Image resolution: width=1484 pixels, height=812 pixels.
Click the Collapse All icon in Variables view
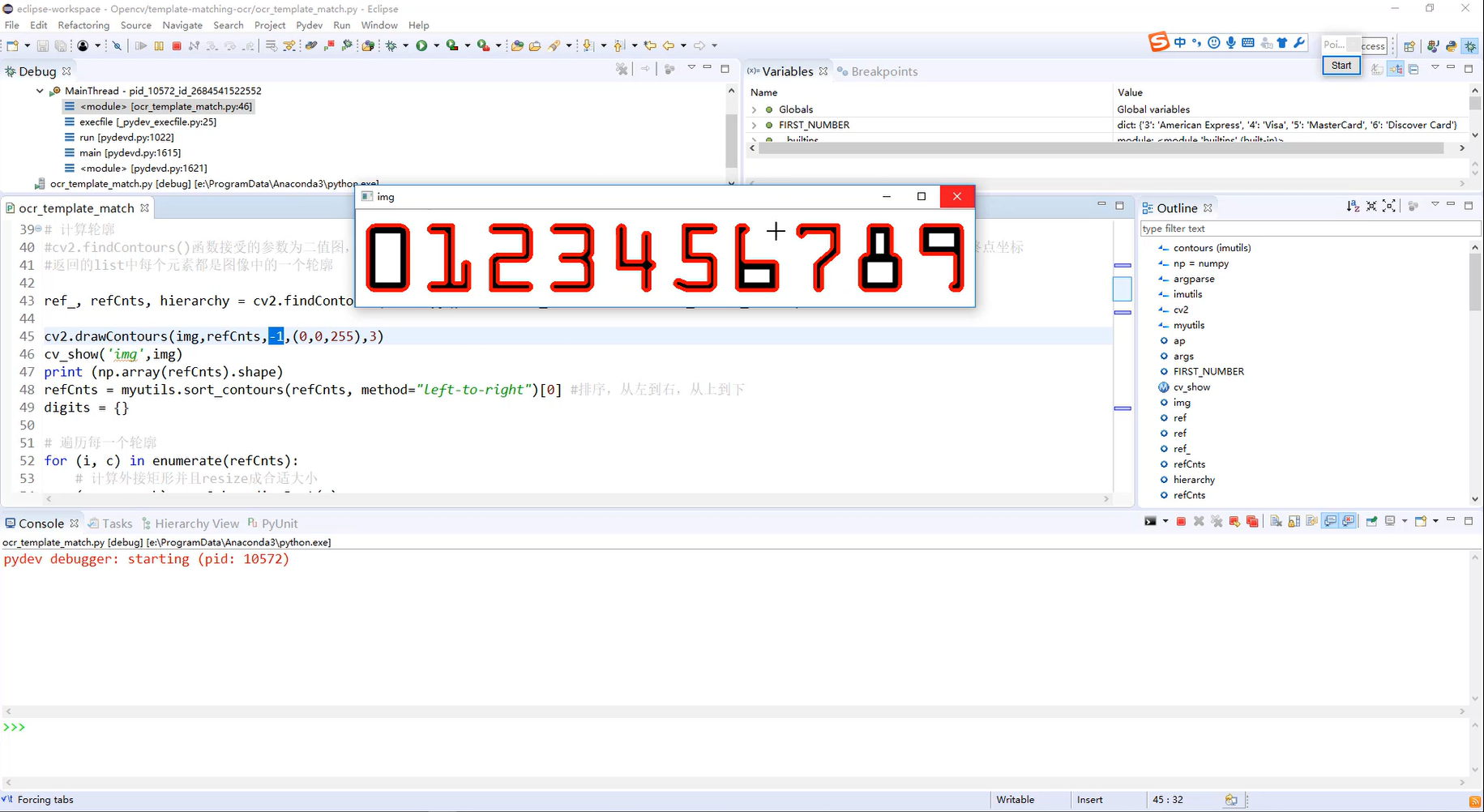coord(1413,69)
